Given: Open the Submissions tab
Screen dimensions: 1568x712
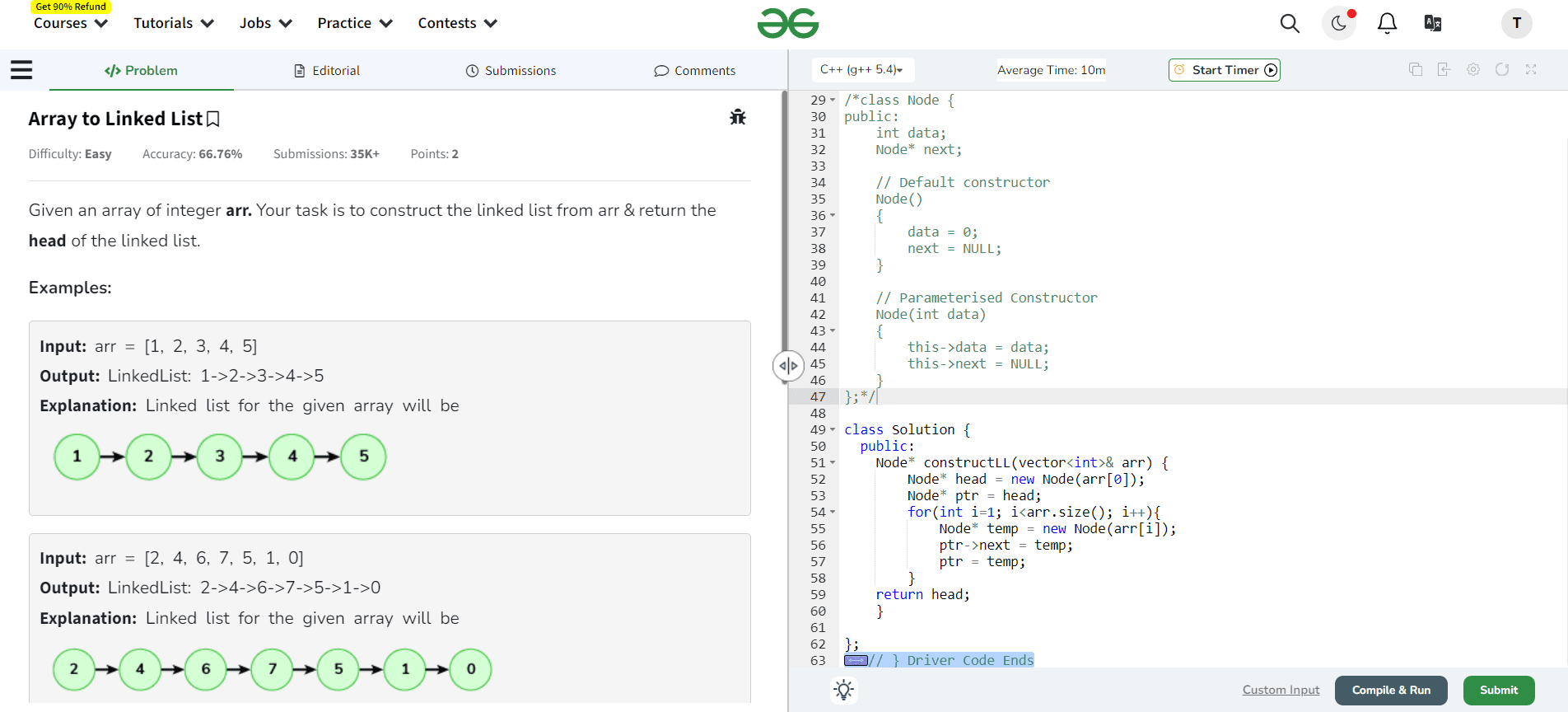Looking at the screenshot, I should [x=511, y=71].
